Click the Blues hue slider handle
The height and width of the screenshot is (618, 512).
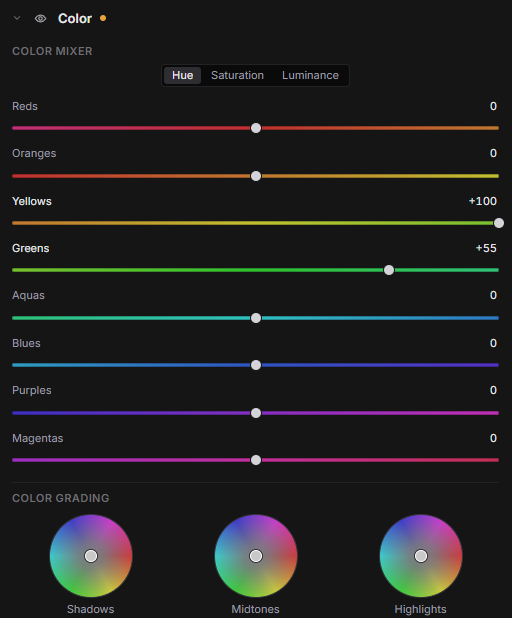click(x=256, y=365)
